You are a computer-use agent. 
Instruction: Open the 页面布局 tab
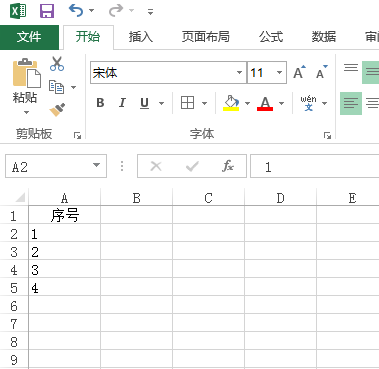[206, 37]
